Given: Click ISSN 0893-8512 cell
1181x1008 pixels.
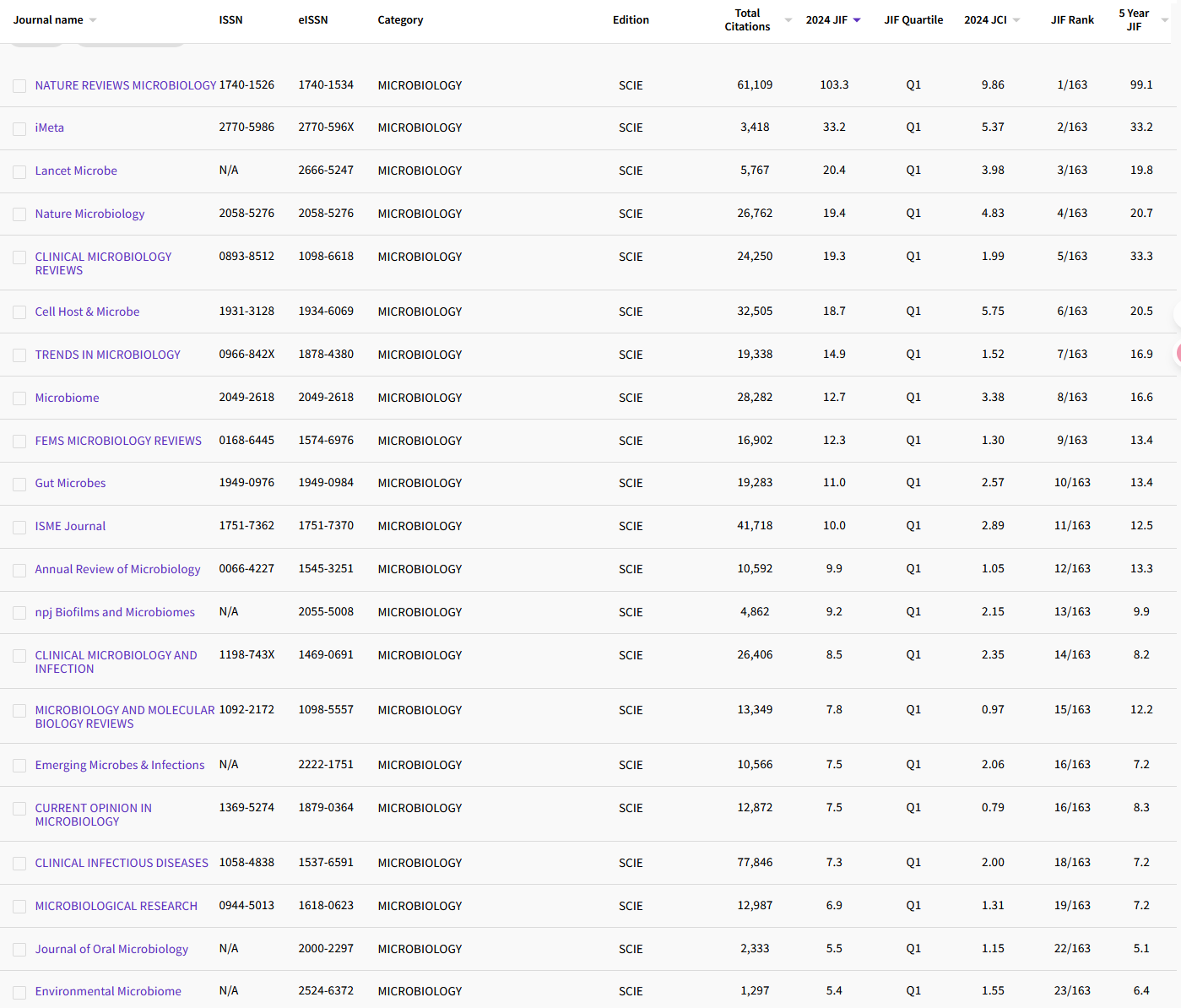Looking at the screenshot, I should (x=246, y=257).
